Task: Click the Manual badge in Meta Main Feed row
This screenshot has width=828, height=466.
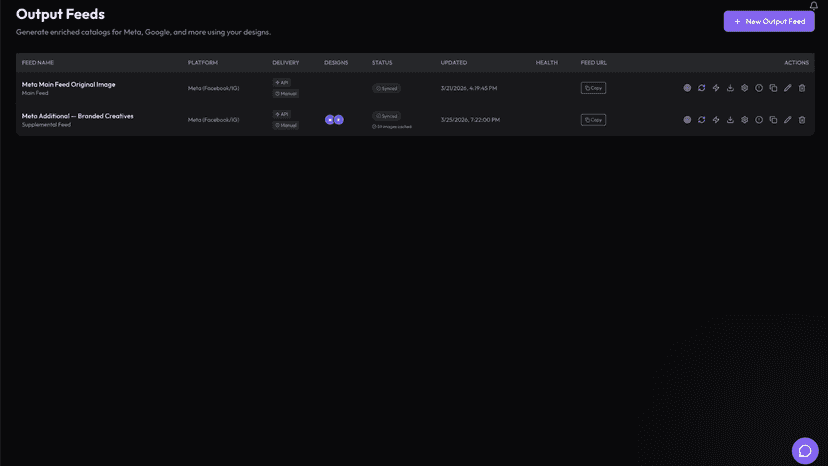Action: [286, 94]
